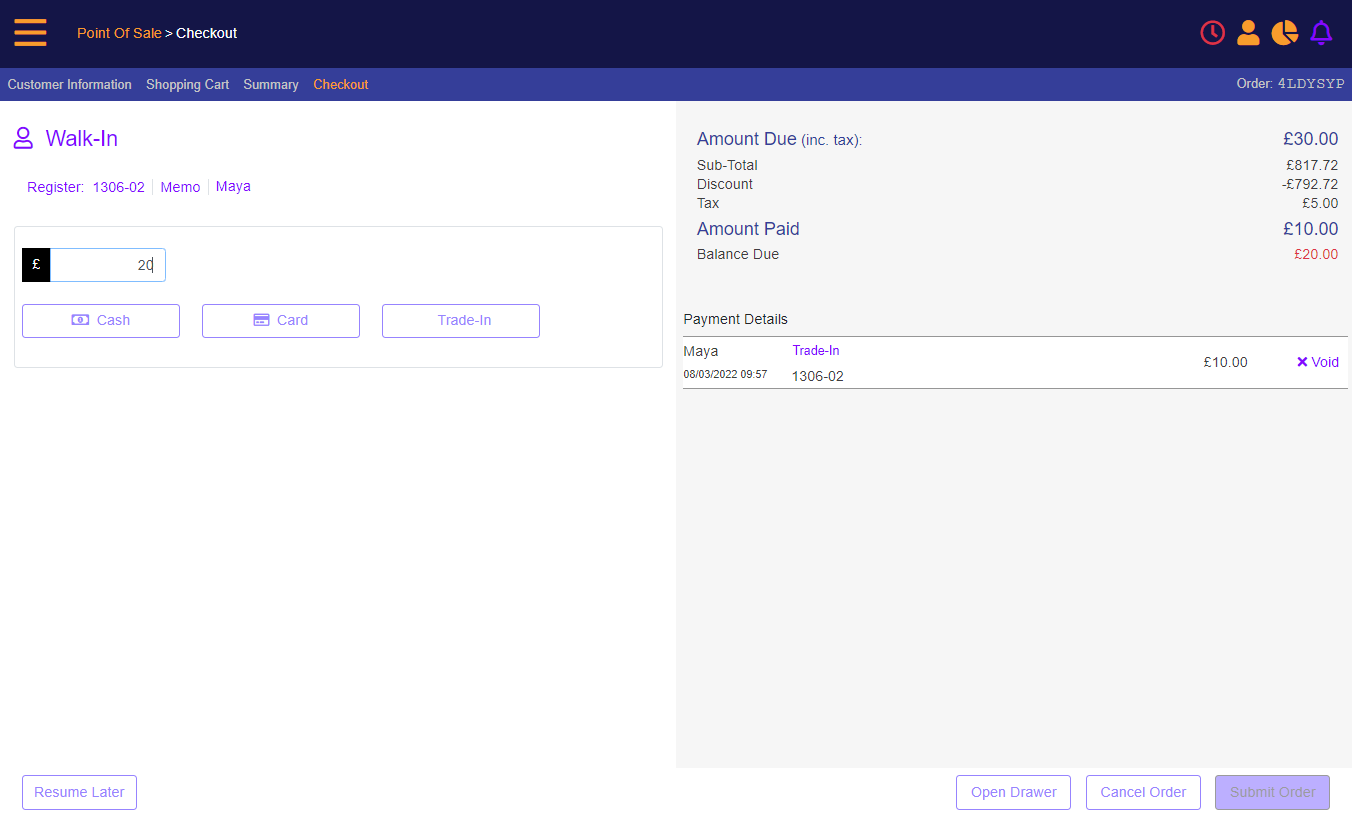Open the pie chart reports icon
The height and width of the screenshot is (817, 1352).
tap(1284, 33)
